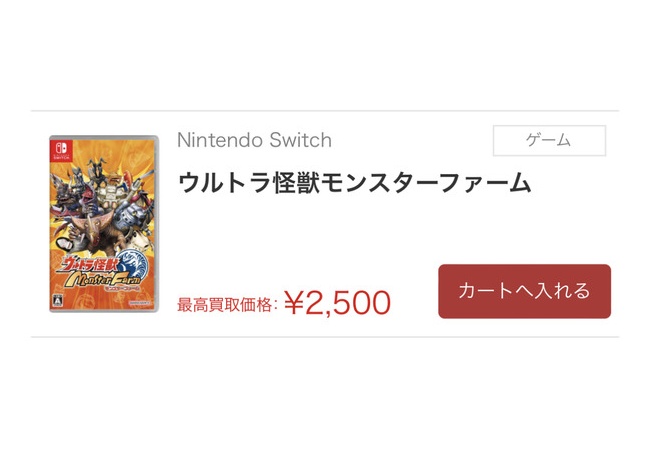Click the word モンスターファーム in title

pyautogui.click(x=426, y=182)
